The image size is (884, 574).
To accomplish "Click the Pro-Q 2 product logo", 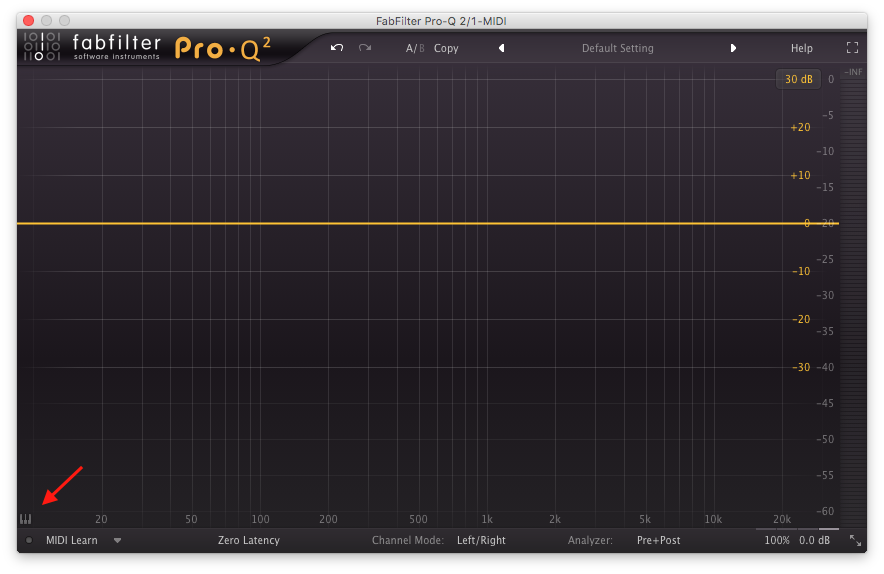I will [x=223, y=48].
